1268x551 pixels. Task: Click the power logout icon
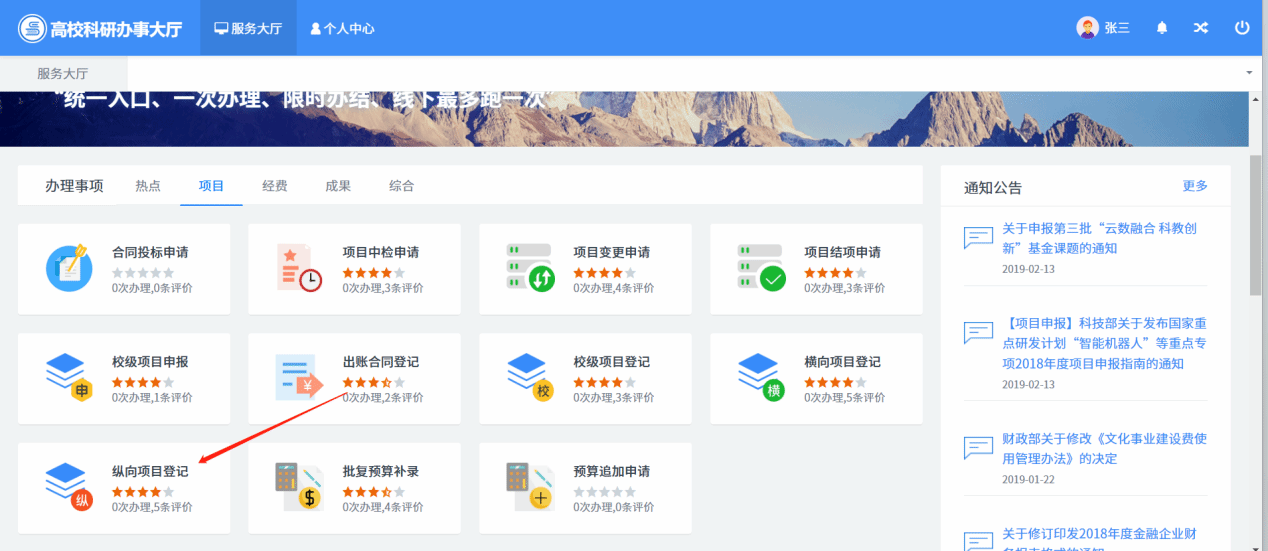(1242, 28)
